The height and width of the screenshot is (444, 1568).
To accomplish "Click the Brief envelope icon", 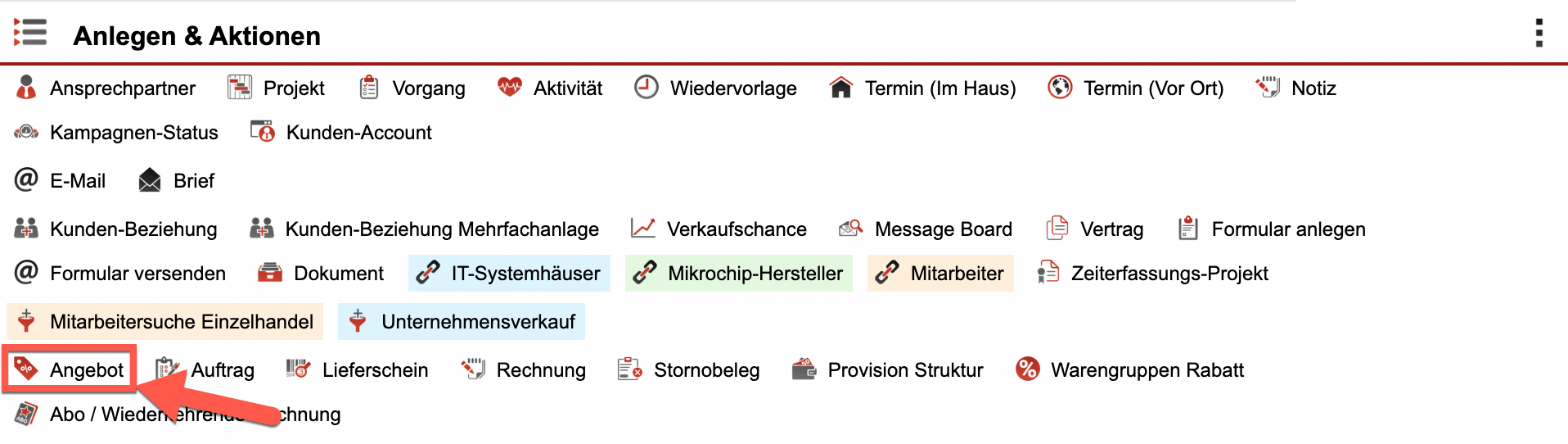I will point(150,180).
